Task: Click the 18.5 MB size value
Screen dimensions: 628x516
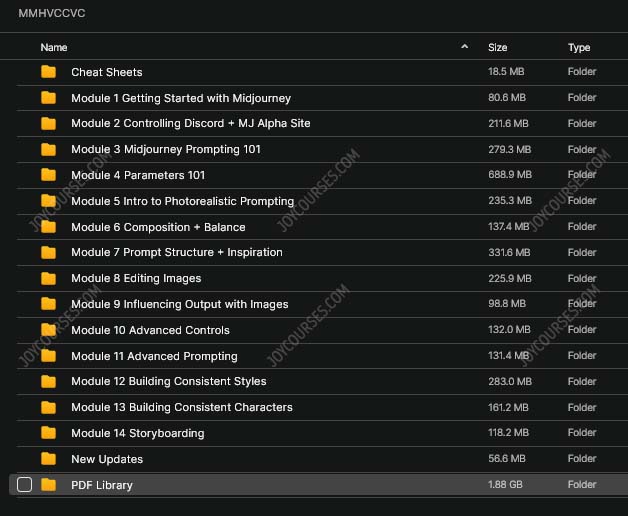Action: point(506,72)
